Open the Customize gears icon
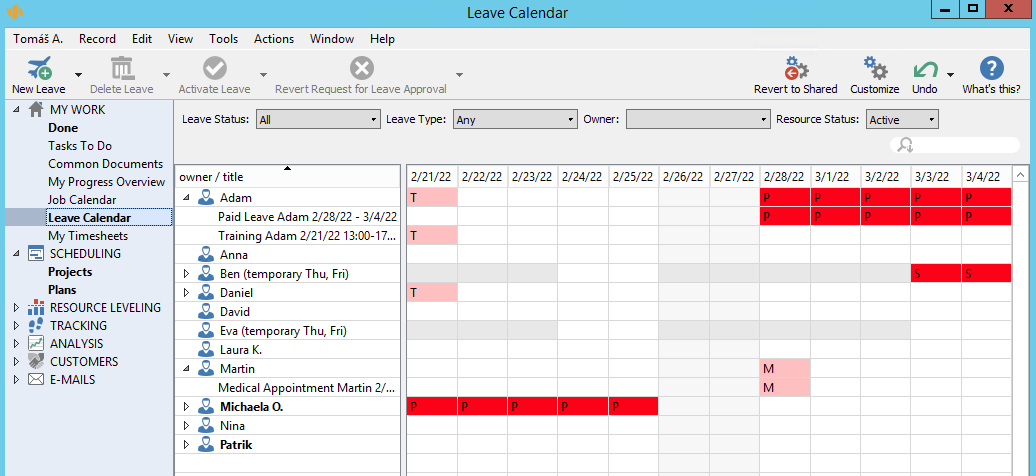 pos(875,69)
